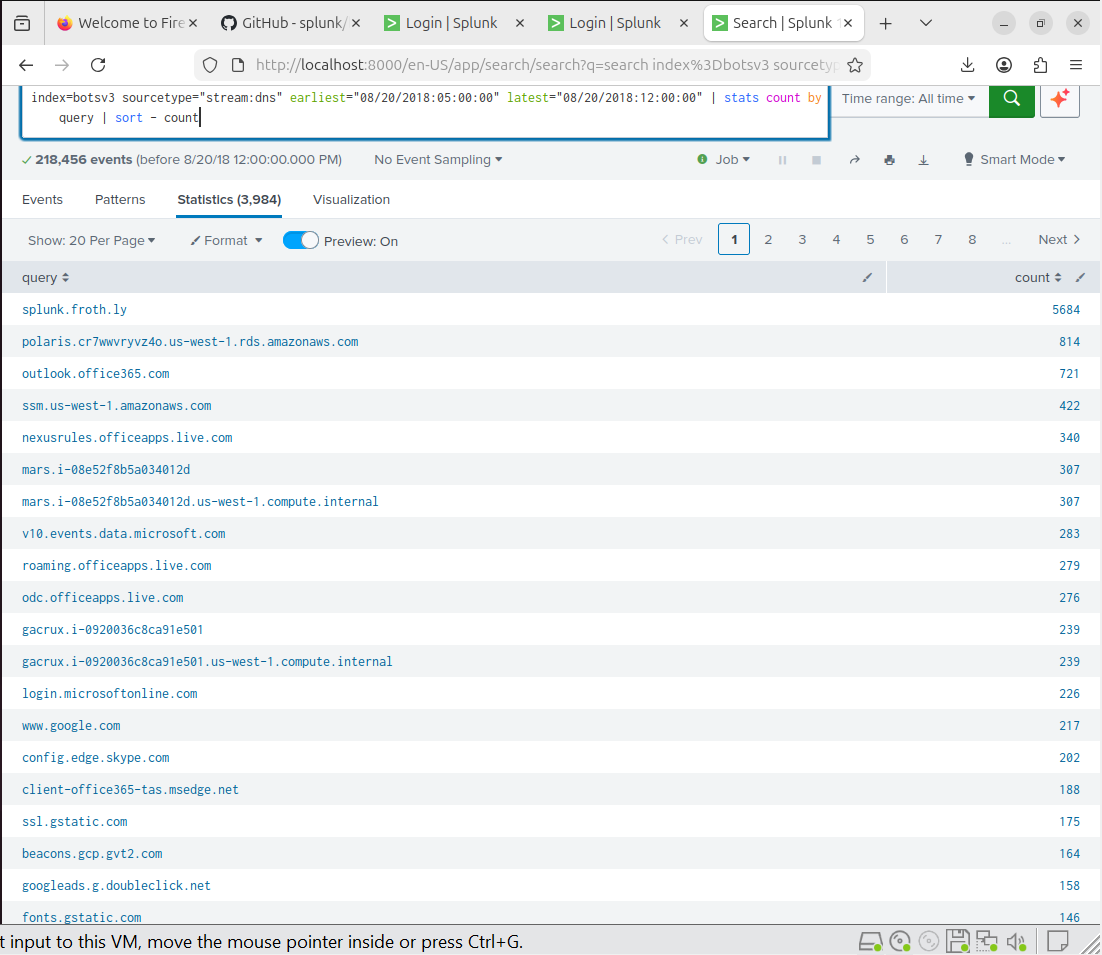This screenshot has width=1102, height=955.
Task: Edit the count column with pencil icon
Action: pos(1081,278)
